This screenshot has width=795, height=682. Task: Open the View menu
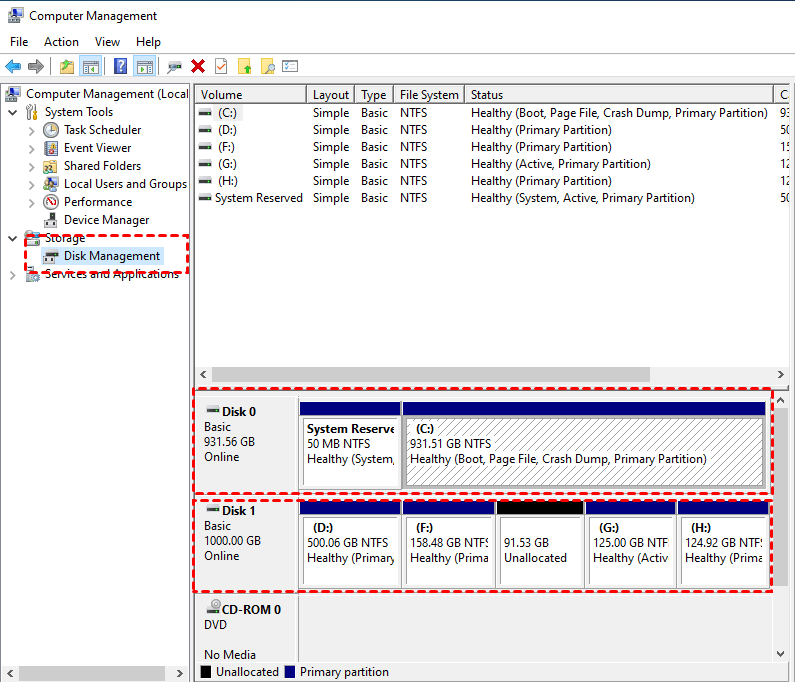pyautogui.click(x=107, y=42)
